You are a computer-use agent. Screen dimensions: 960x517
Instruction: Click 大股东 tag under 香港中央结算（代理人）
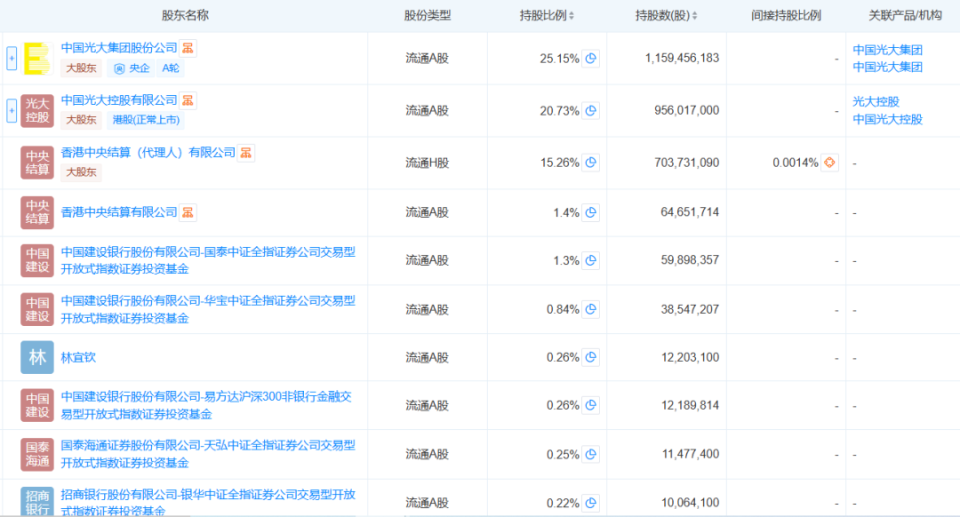coord(81,172)
